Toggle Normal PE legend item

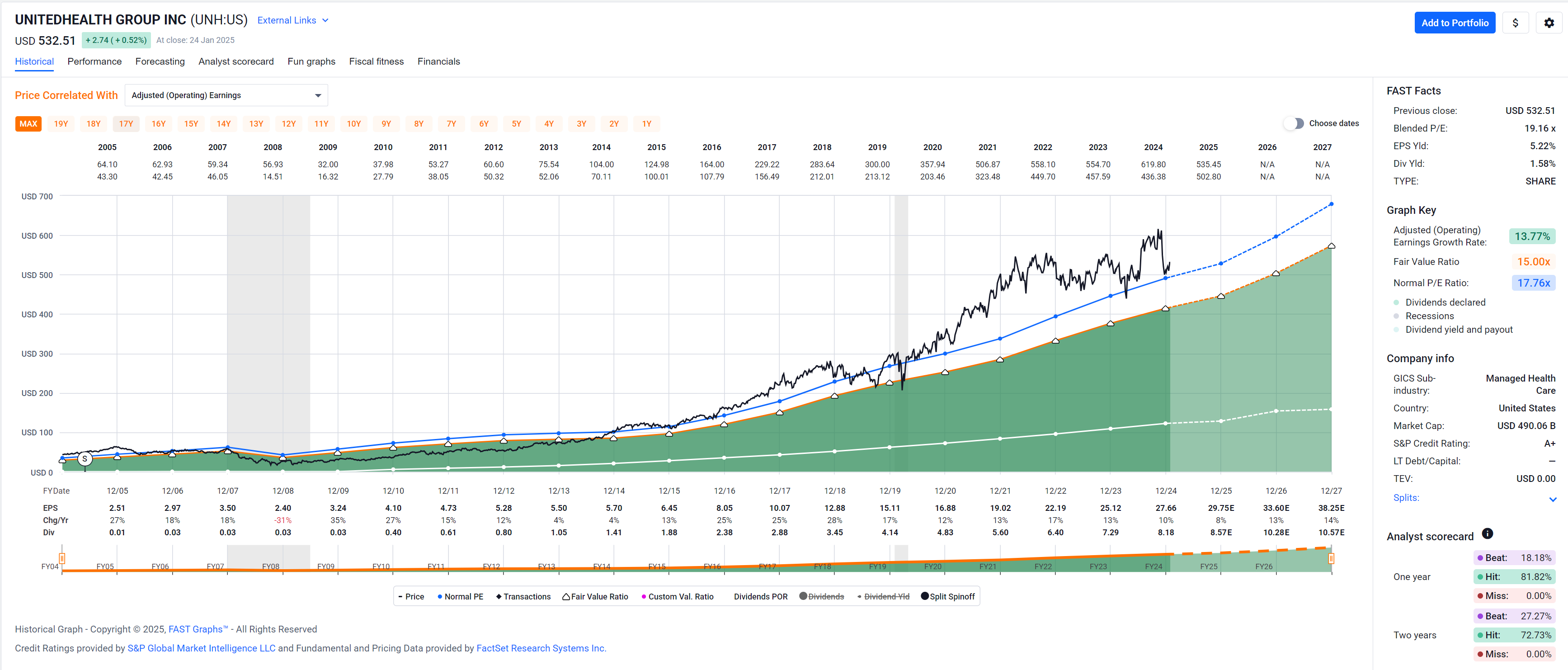(x=460, y=597)
